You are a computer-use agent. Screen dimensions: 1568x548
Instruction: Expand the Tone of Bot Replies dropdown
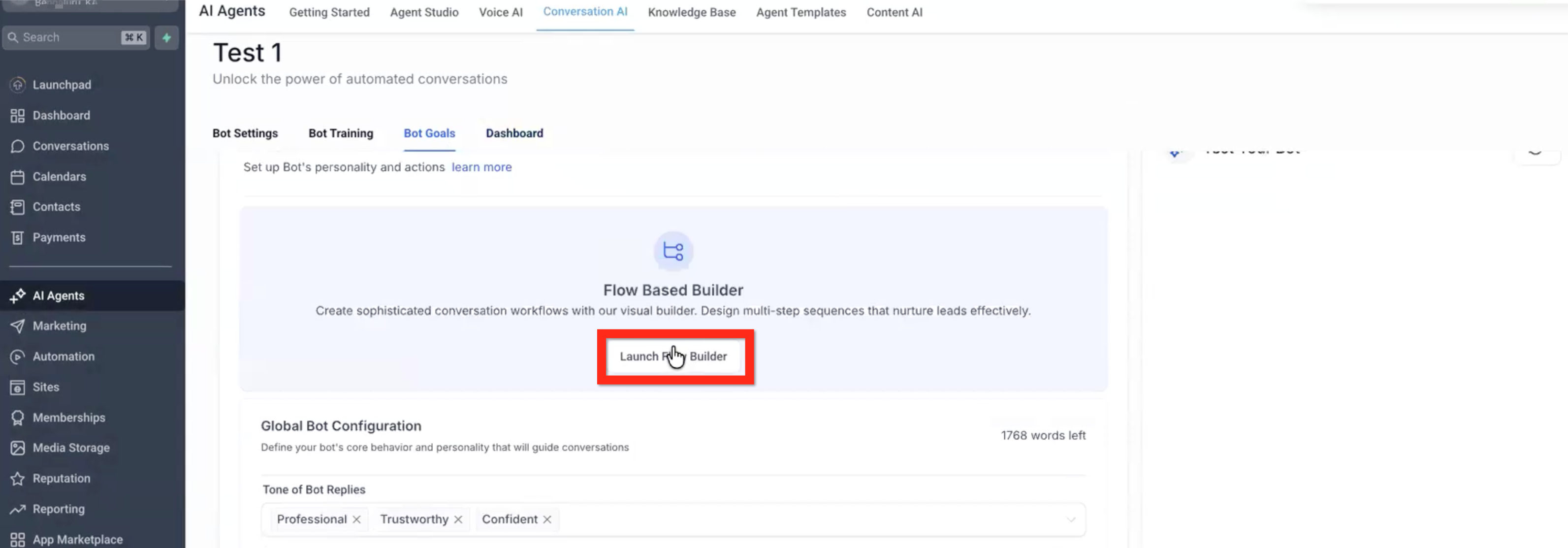[x=1071, y=519]
